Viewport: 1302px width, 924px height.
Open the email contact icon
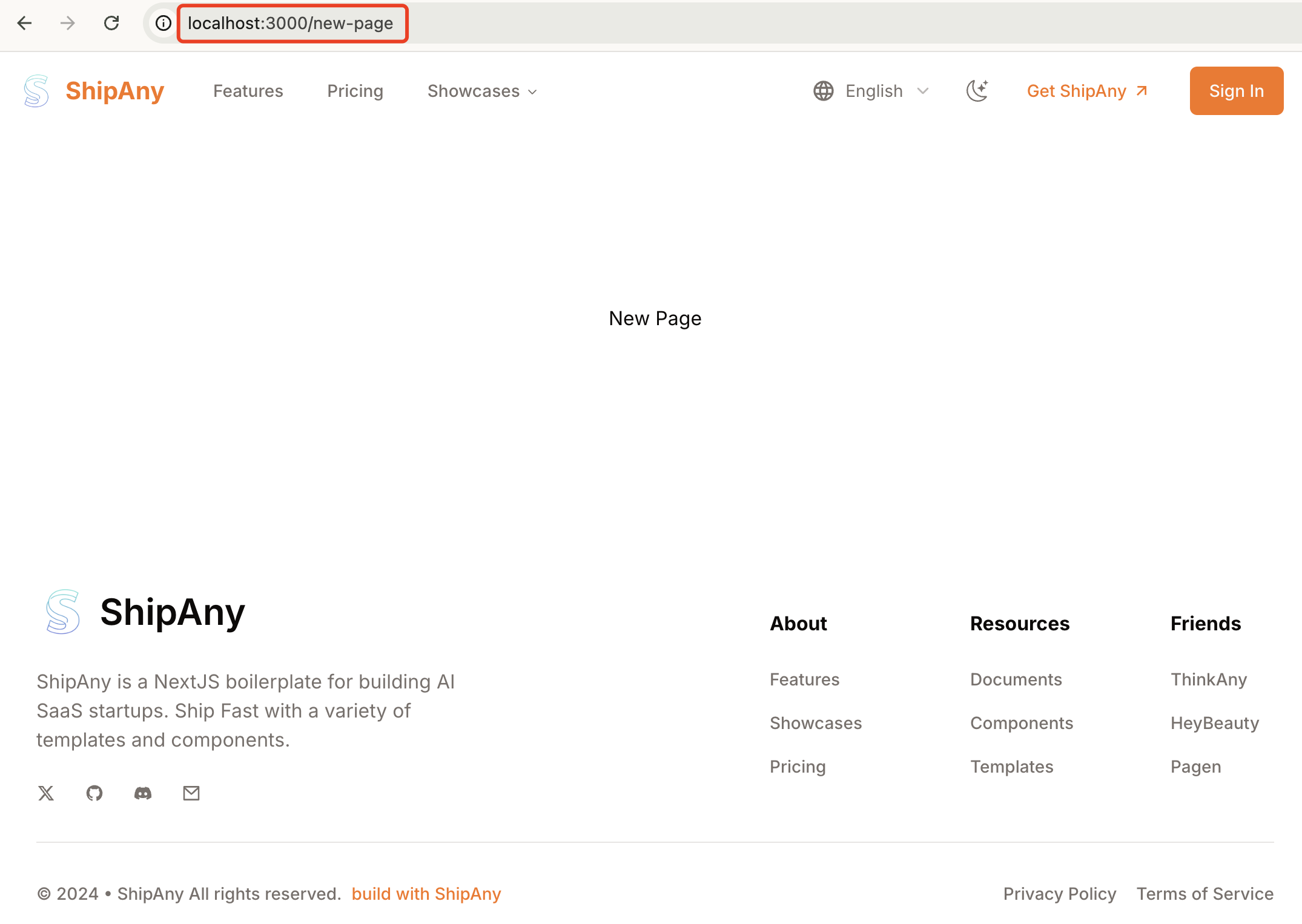click(191, 793)
